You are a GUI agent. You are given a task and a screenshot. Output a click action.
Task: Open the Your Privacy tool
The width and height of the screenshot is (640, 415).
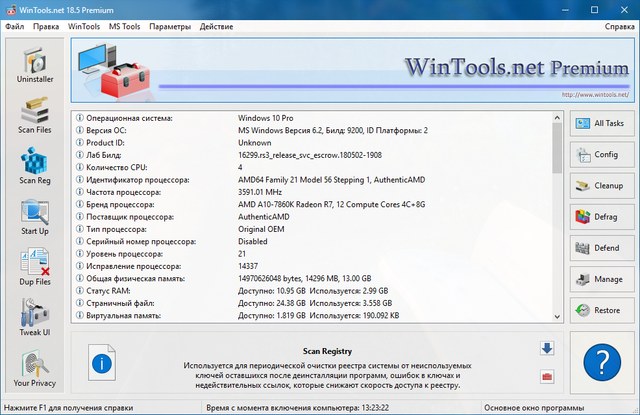click(x=35, y=368)
